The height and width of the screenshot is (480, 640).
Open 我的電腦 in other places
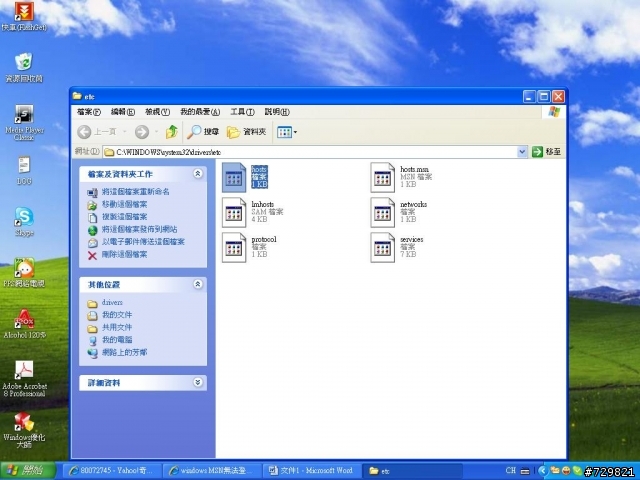117,340
